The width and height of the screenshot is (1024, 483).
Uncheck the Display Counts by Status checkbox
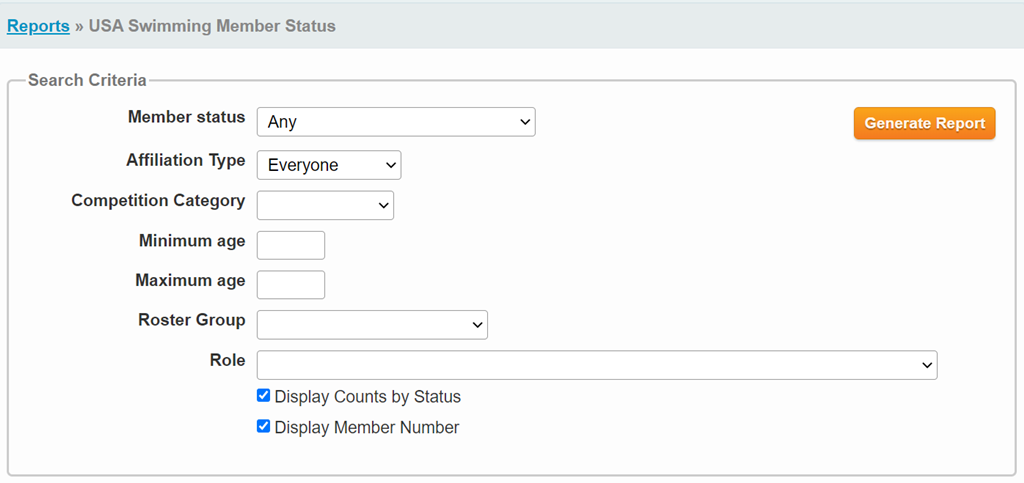[264, 396]
